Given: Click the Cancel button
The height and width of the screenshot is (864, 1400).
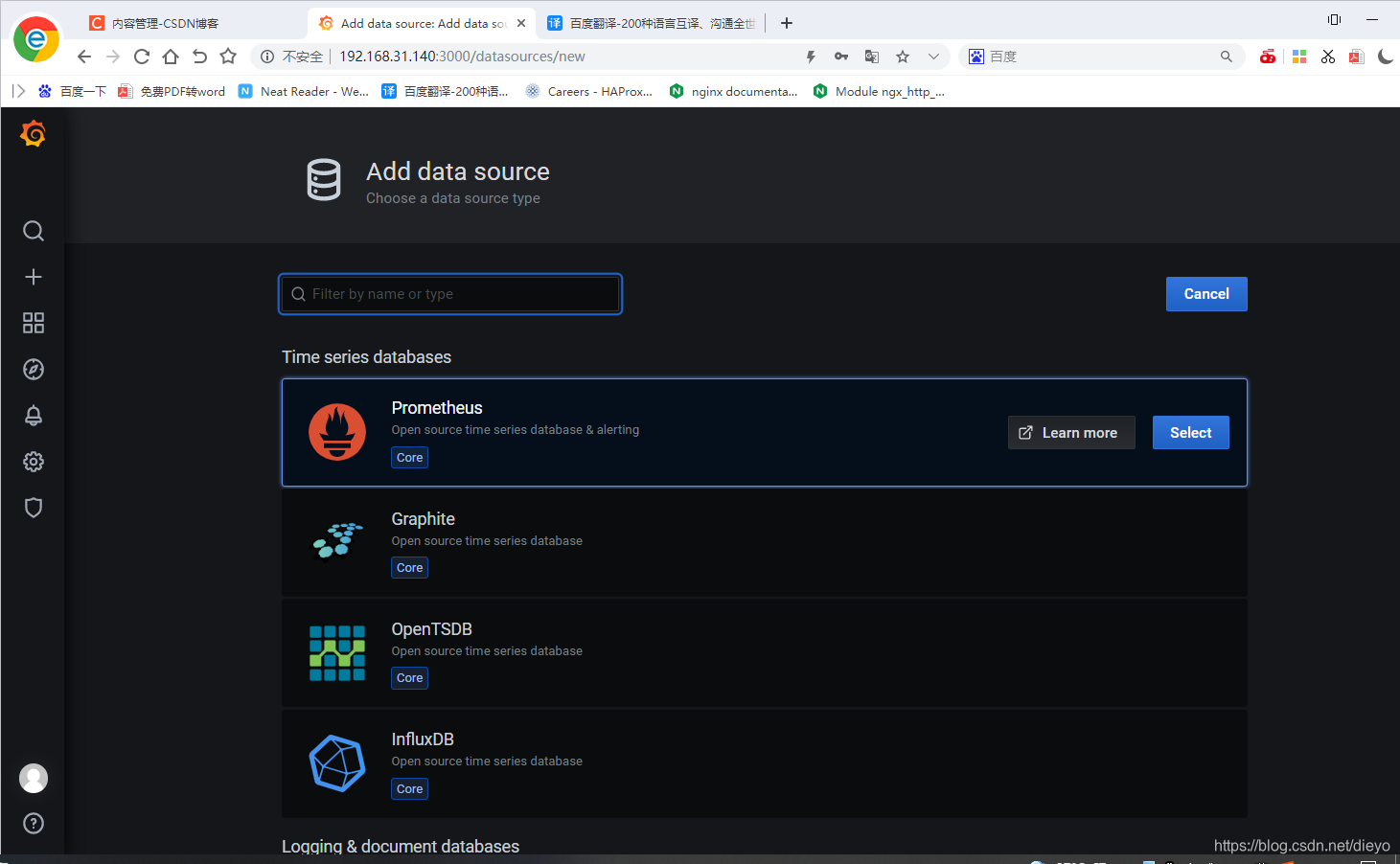Looking at the screenshot, I should (x=1206, y=294).
